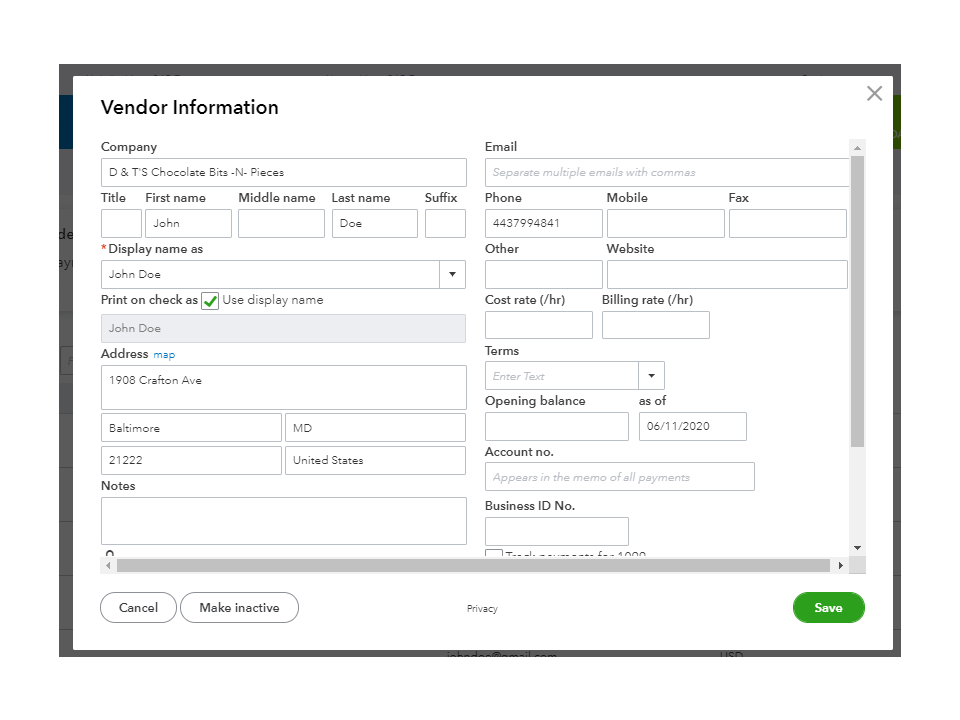Screen dimensions: 960x720
Task: Focus the Cost rate per hour field
Action: [x=539, y=325]
